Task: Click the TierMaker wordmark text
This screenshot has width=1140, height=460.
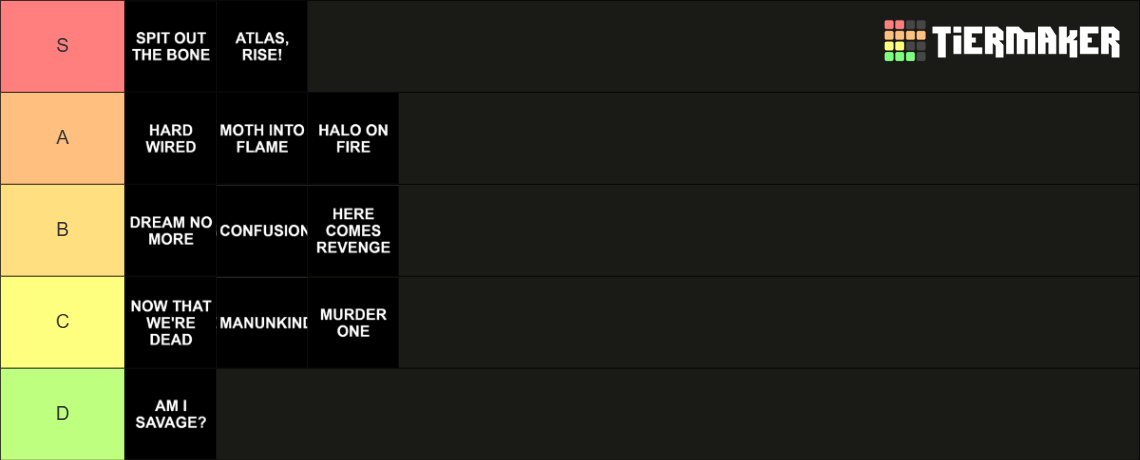Action: click(x=1026, y=41)
